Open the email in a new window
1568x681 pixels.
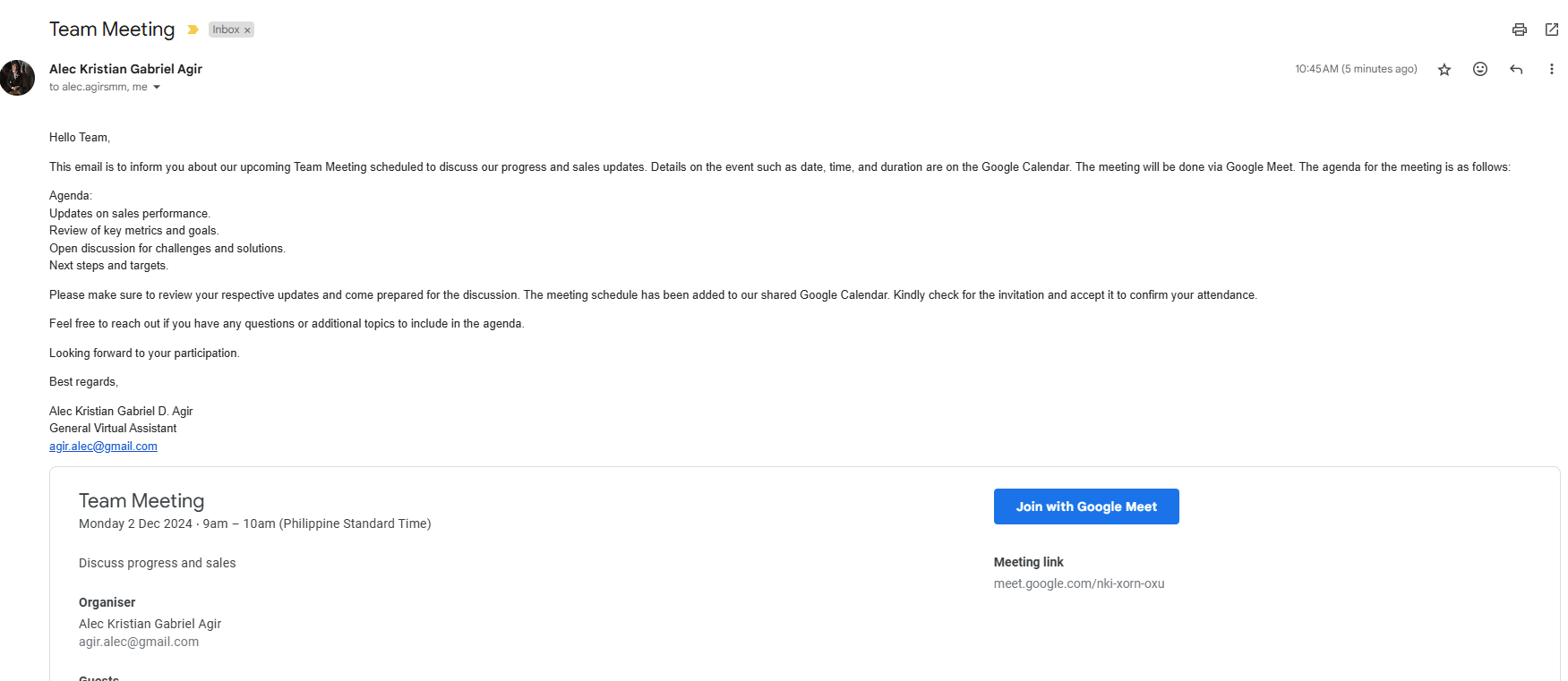tap(1552, 30)
